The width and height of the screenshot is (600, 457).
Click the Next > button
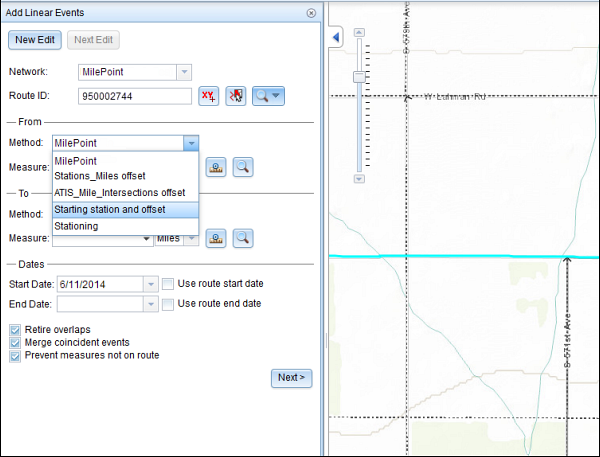[x=292, y=377]
